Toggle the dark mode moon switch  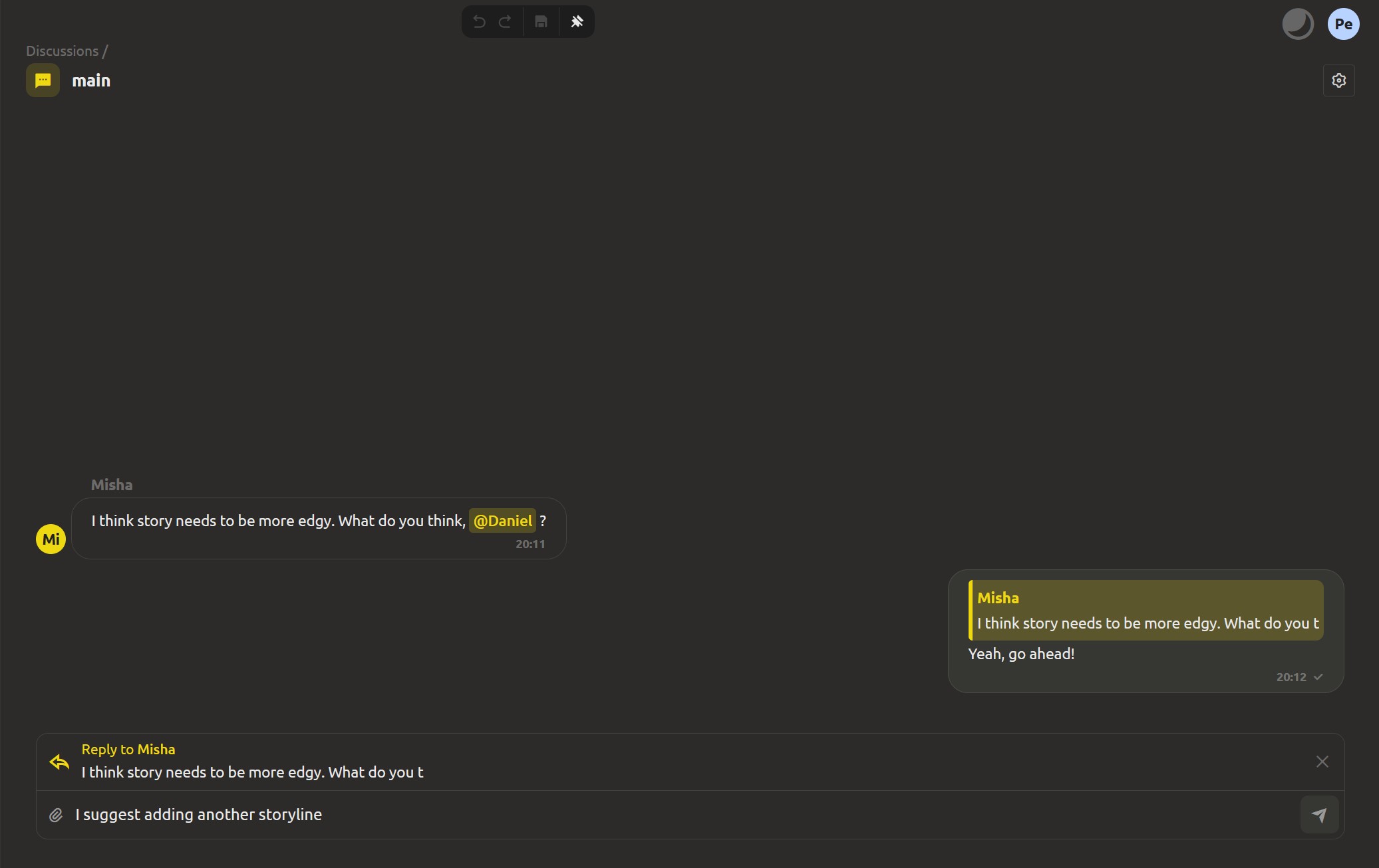coord(1298,25)
